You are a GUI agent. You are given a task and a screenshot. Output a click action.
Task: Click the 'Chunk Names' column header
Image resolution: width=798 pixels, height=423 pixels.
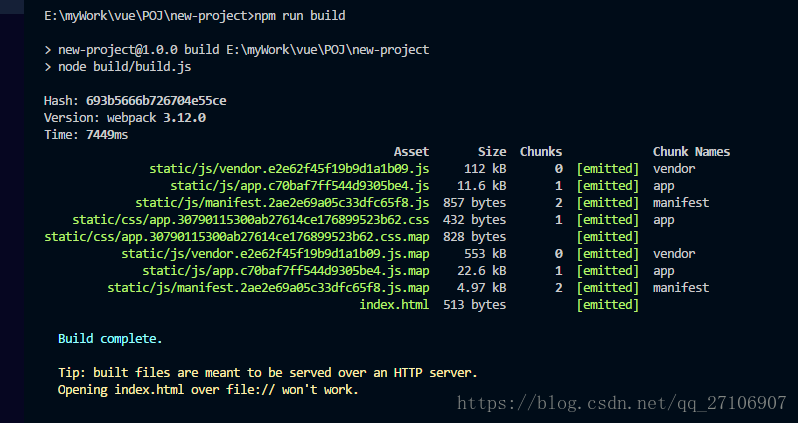692,152
